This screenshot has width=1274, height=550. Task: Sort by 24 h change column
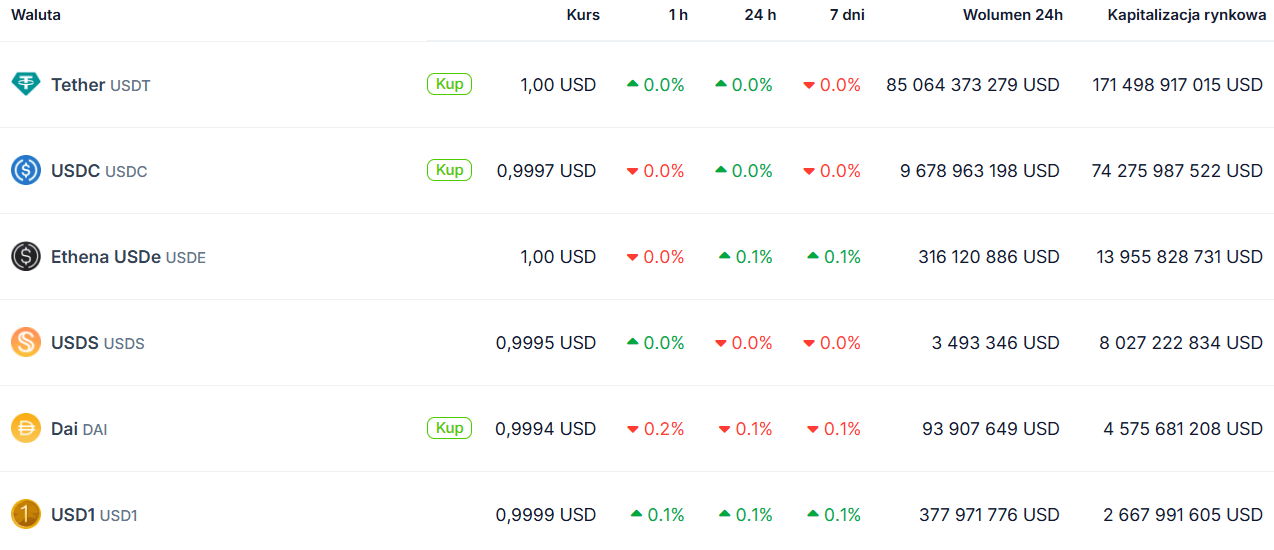pyautogui.click(x=760, y=15)
